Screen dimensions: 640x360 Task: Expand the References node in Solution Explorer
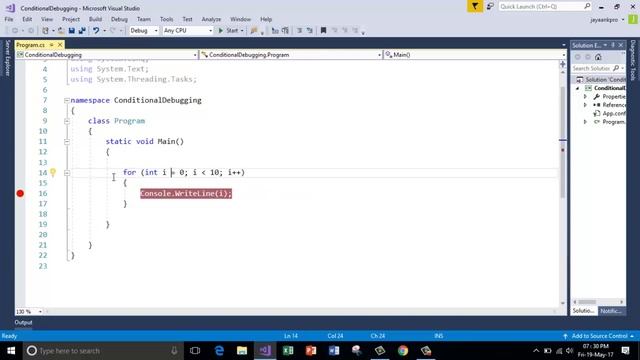tap(585, 105)
